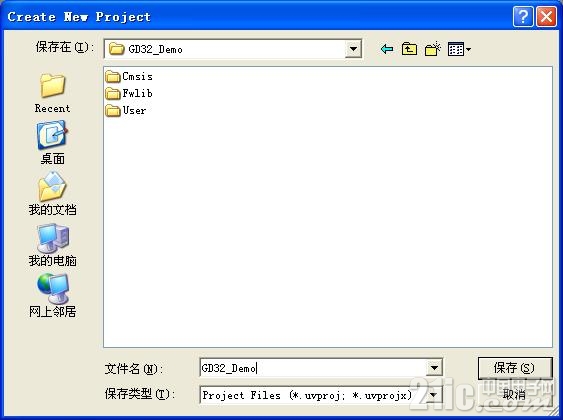The image size is (563, 420).
Task: Go up one folder level
Action: coord(409,49)
